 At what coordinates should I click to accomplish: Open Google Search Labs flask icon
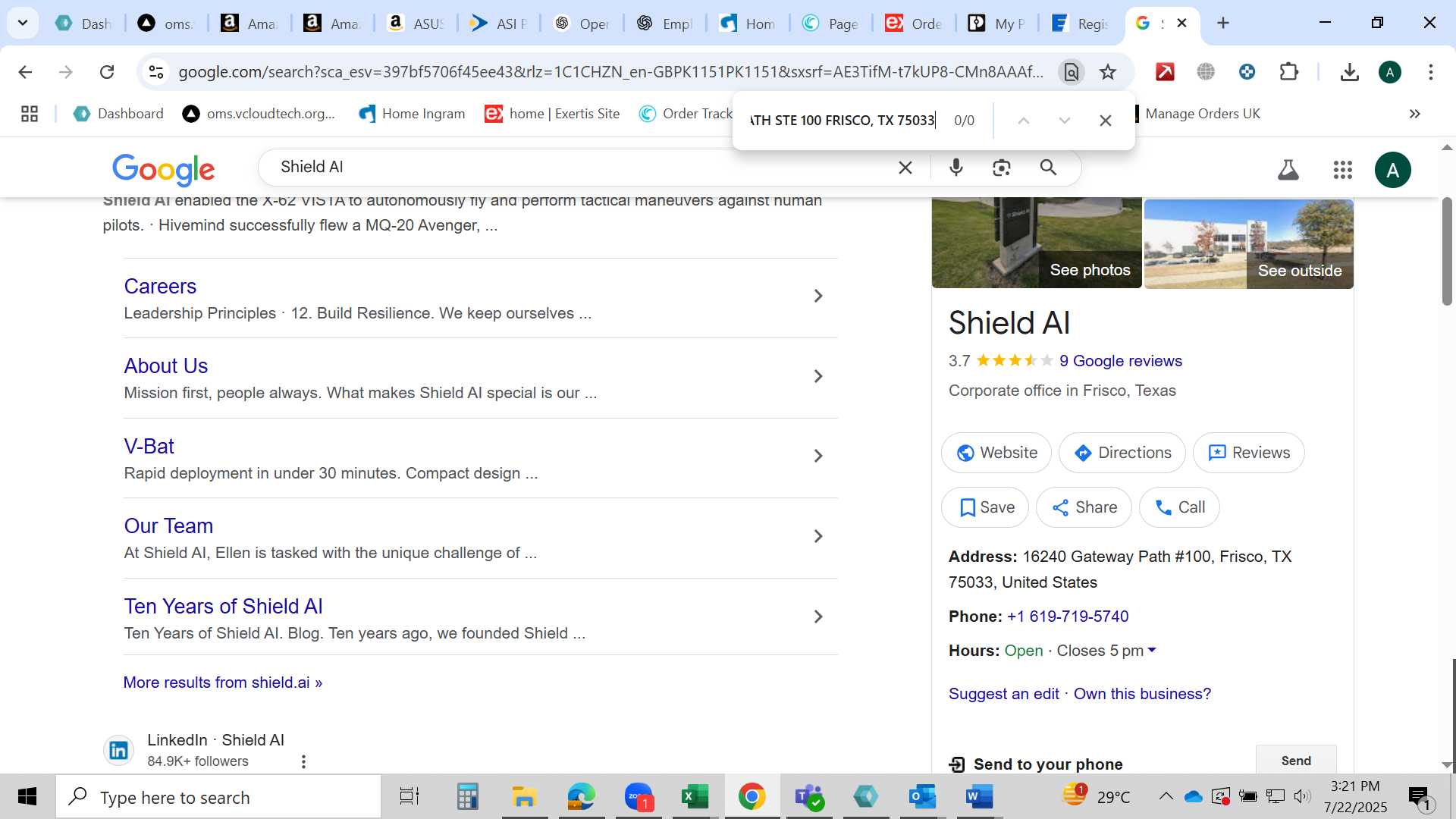[1288, 169]
